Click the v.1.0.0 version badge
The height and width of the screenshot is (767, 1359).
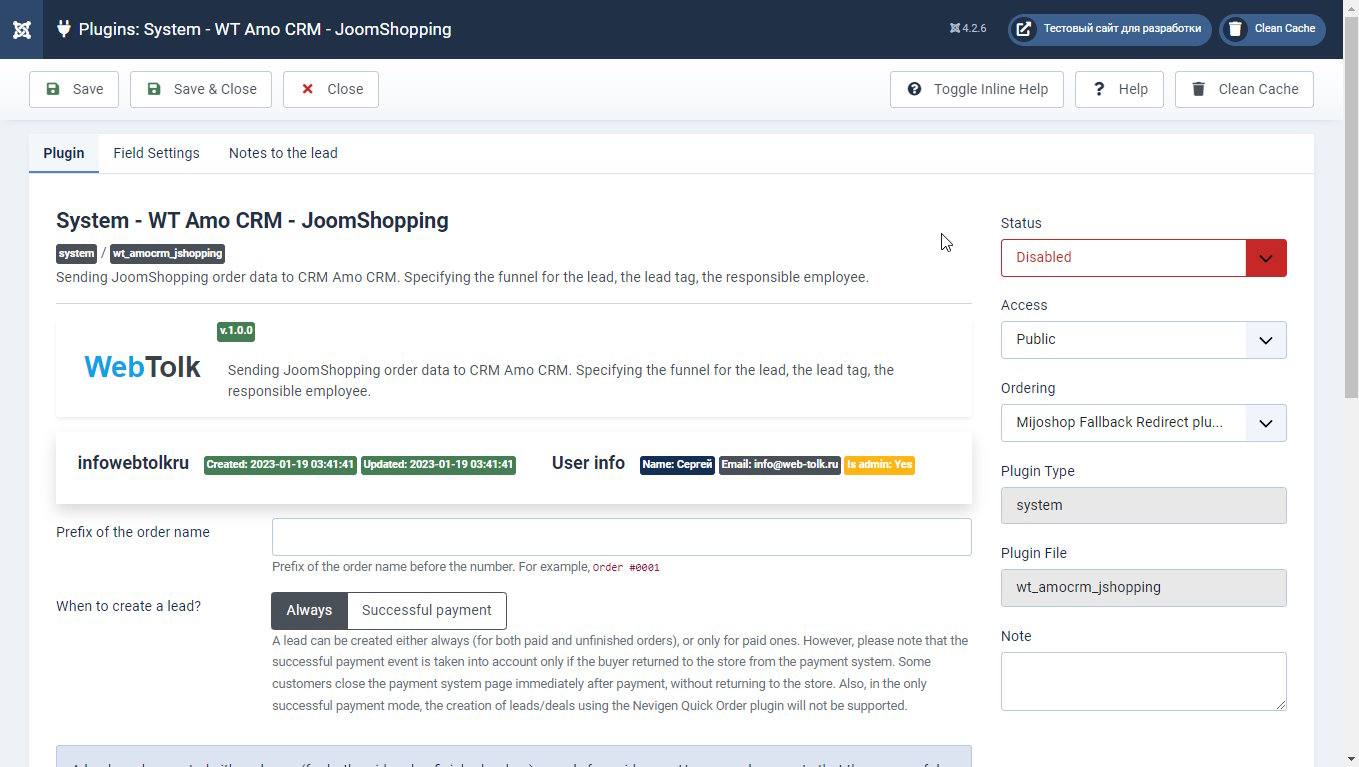point(236,331)
